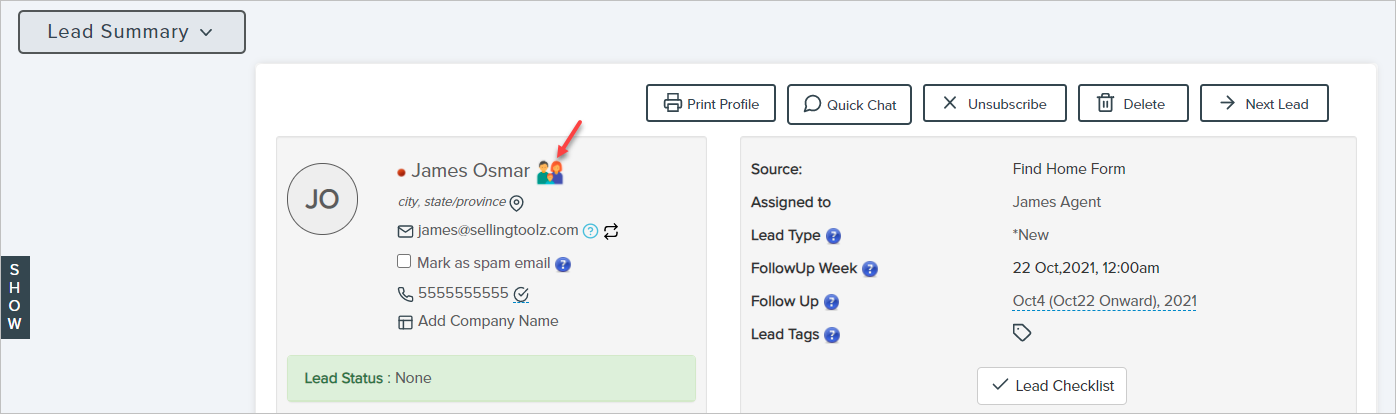Click the help icon next to email address
This screenshot has height=414, width=1396.
tap(590, 231)
